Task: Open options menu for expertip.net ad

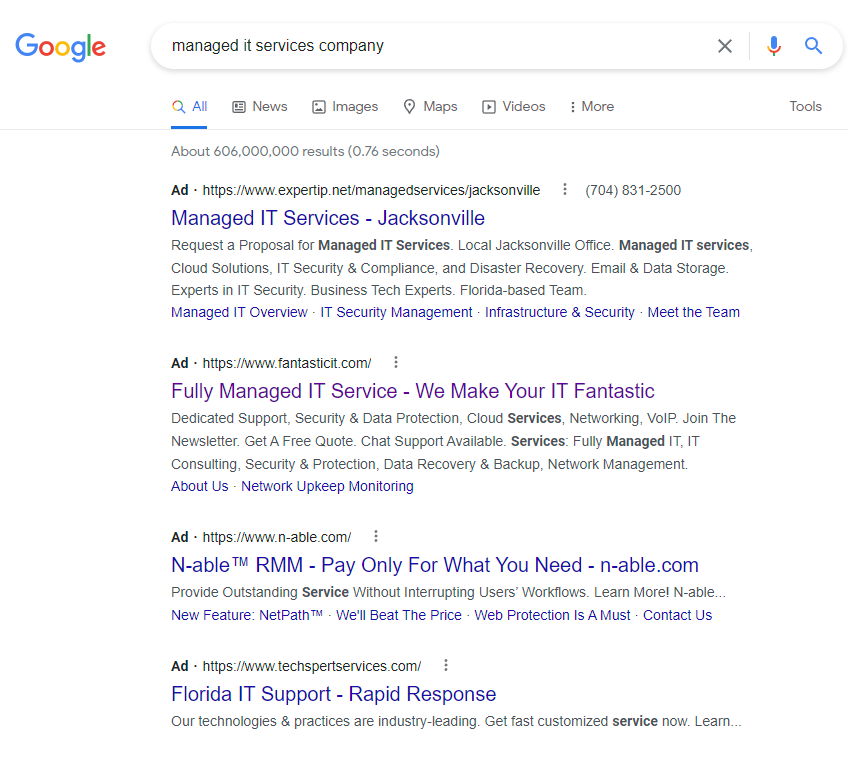Action: click(565, 190)
